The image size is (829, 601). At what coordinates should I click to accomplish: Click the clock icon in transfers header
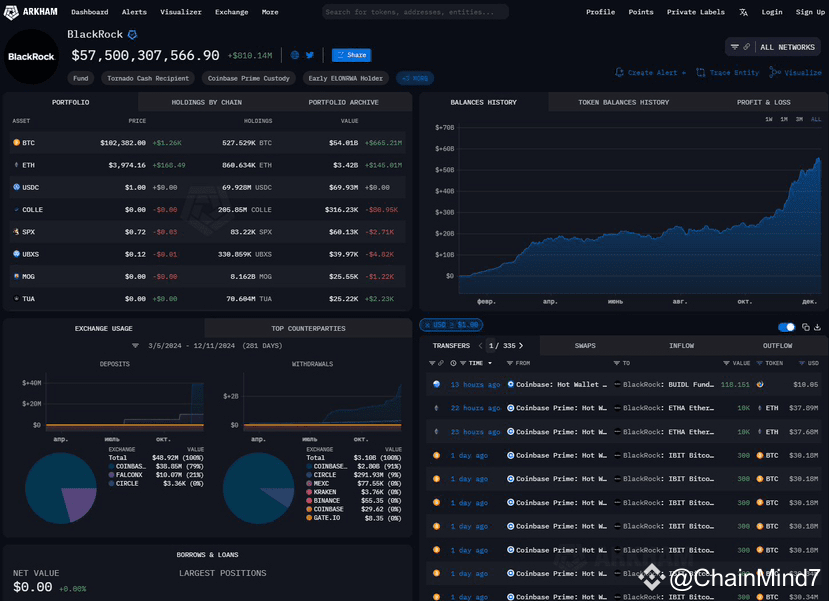453,363
